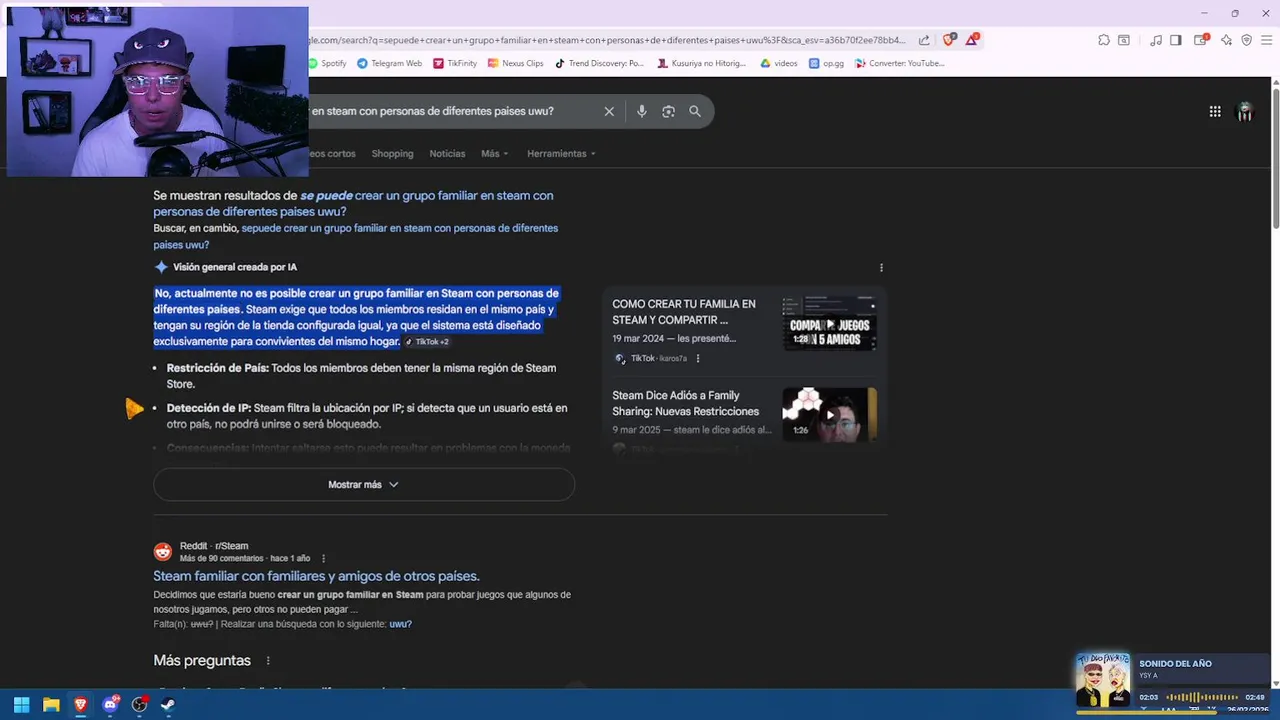Open Steam from the taskbar

pyautogui.click(x=168, y=704)
